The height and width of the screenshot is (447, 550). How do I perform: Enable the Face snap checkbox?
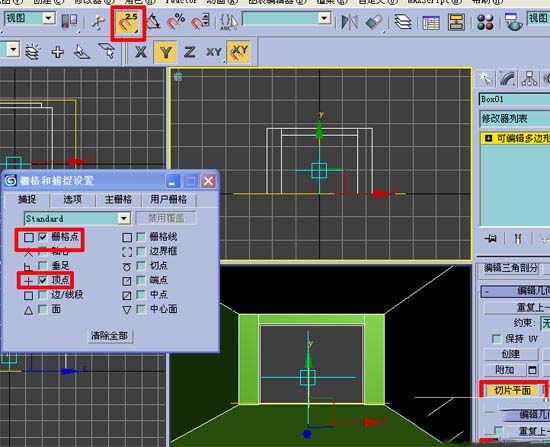click(42, 309)
